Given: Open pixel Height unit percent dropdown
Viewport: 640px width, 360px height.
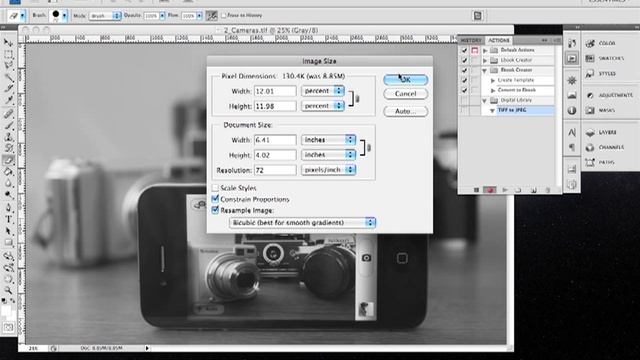Looking at the screenshot, I should (x=323, y=106).
